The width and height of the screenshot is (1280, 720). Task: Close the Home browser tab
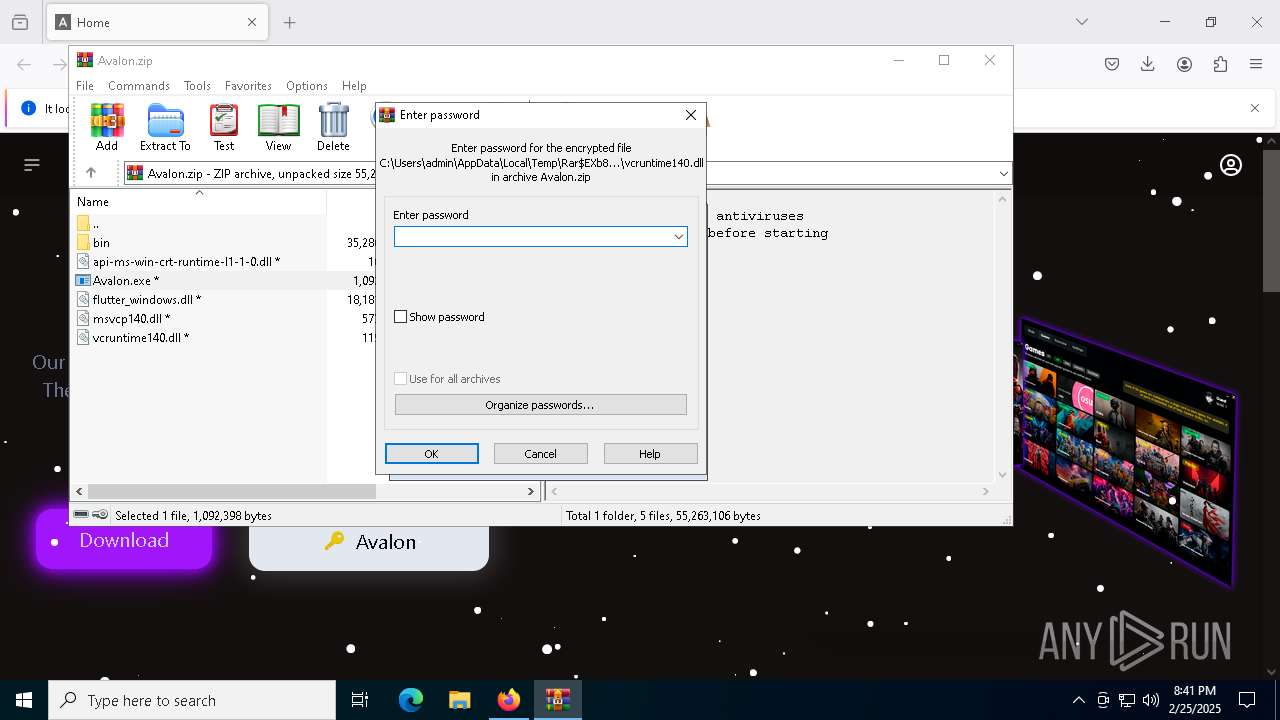(x=252, y=22)
